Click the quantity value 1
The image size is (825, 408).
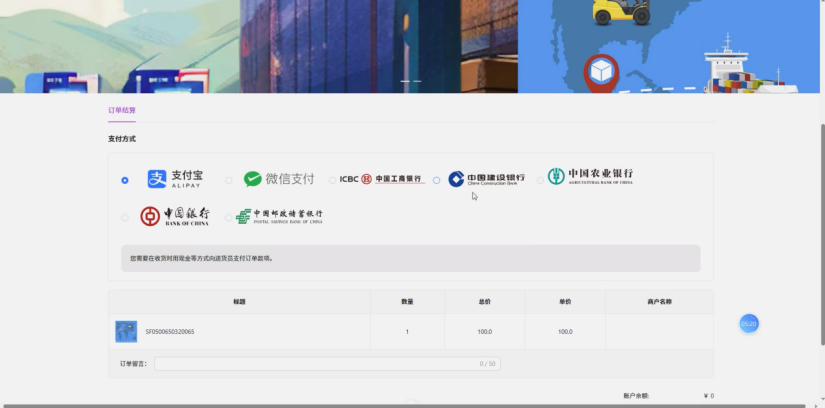click(407, 332)
